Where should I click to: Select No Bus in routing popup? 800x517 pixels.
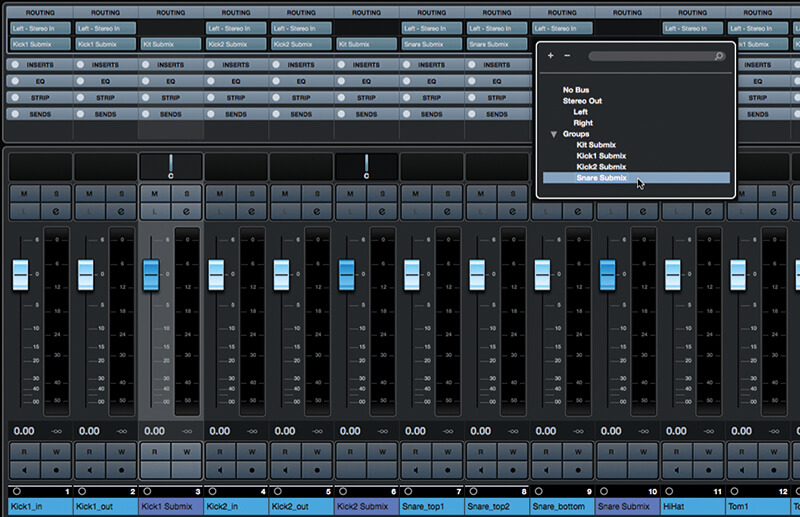coord(576,90)
